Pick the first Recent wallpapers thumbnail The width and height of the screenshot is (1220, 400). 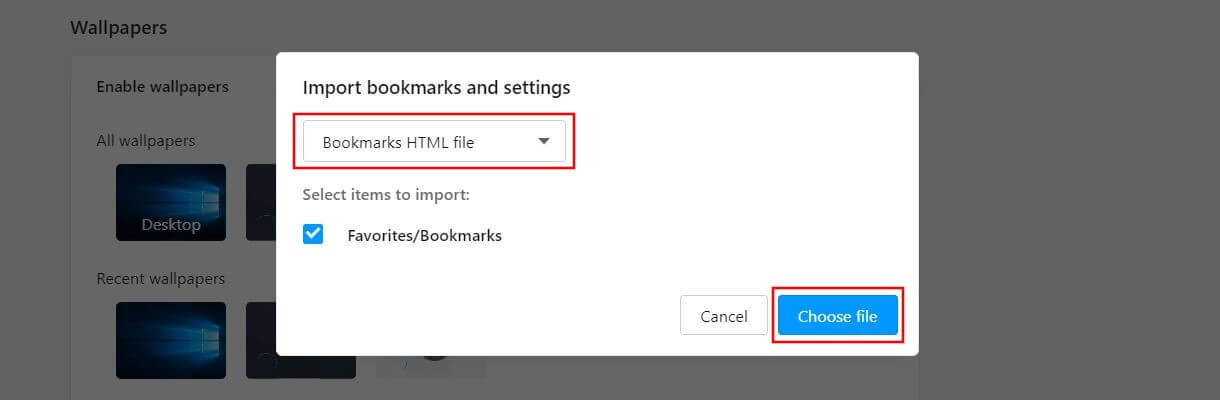coord(171,341)
